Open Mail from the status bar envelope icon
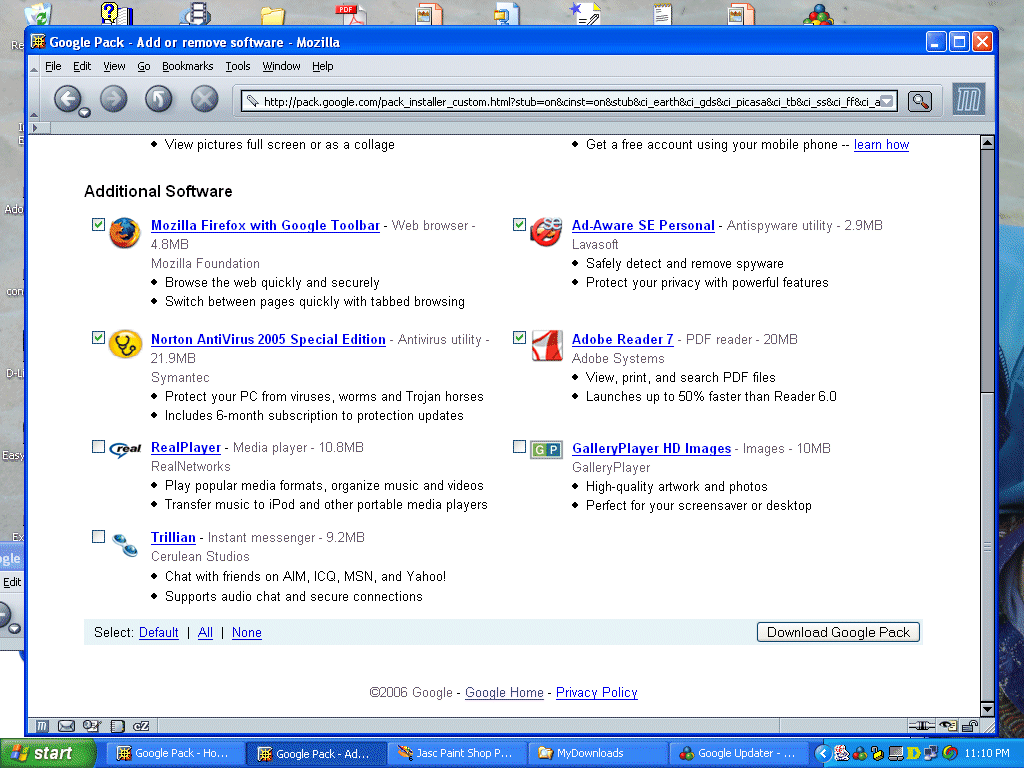 point(67,726)
